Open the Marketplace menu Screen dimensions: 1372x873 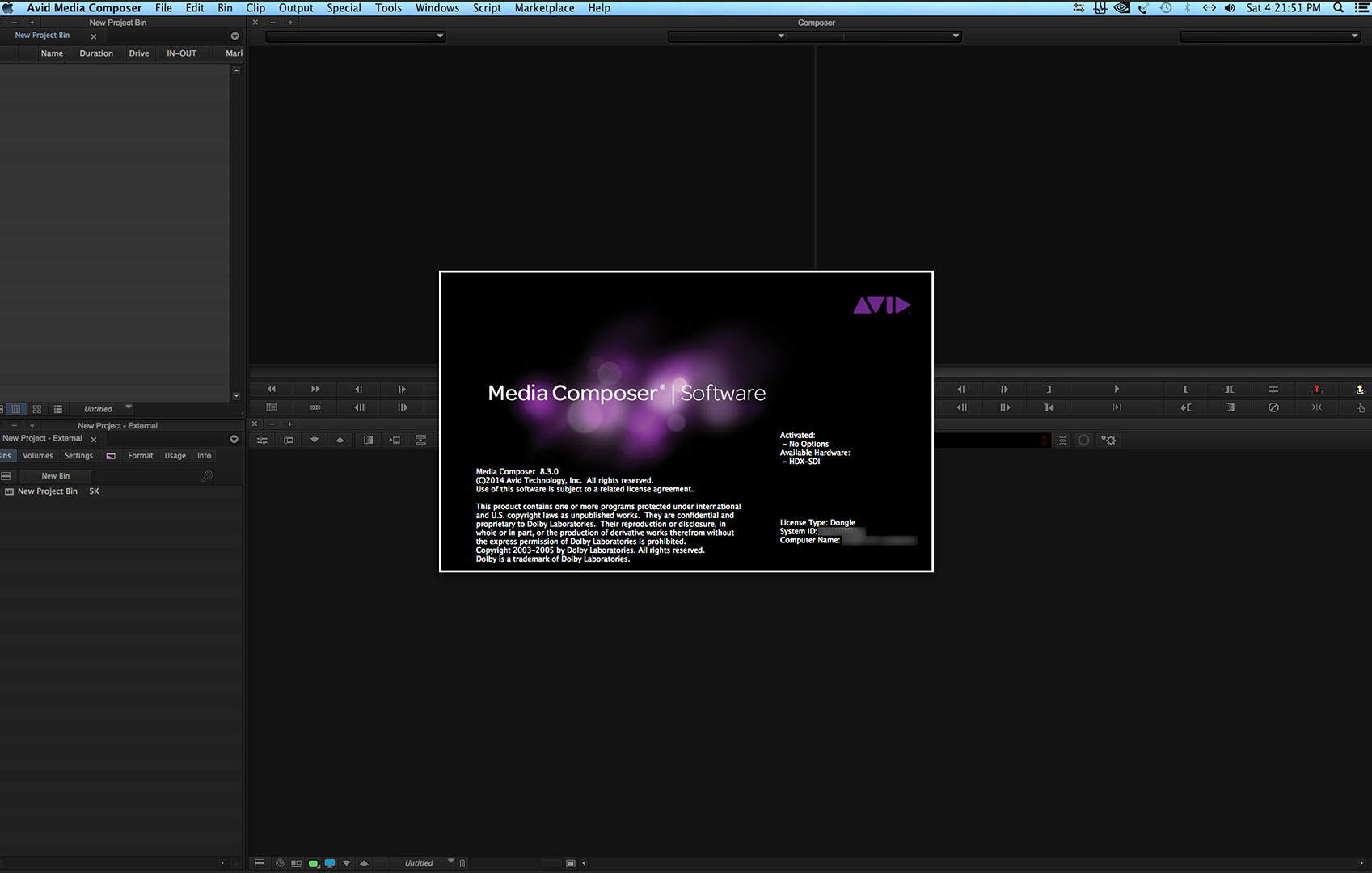click(544, 8)
